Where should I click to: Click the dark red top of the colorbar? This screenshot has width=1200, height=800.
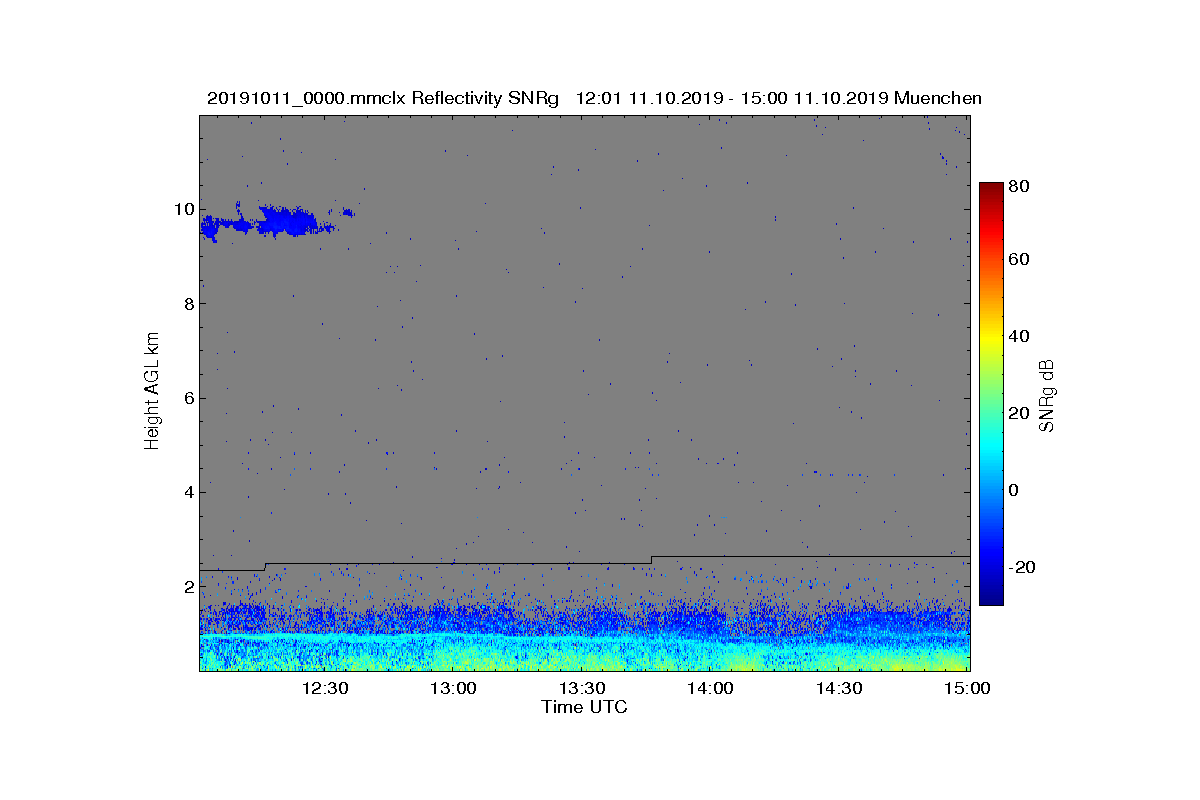coord(991,190)
